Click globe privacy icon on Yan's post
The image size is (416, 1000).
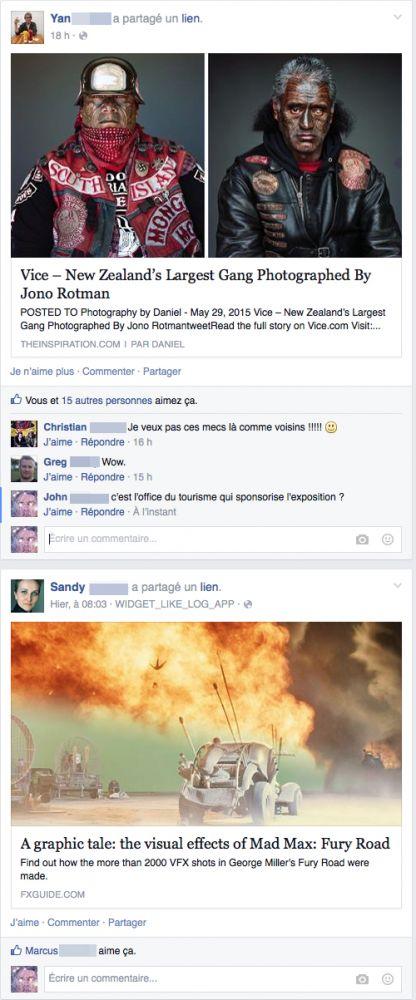pyautogui.click(x=83, y=36)
